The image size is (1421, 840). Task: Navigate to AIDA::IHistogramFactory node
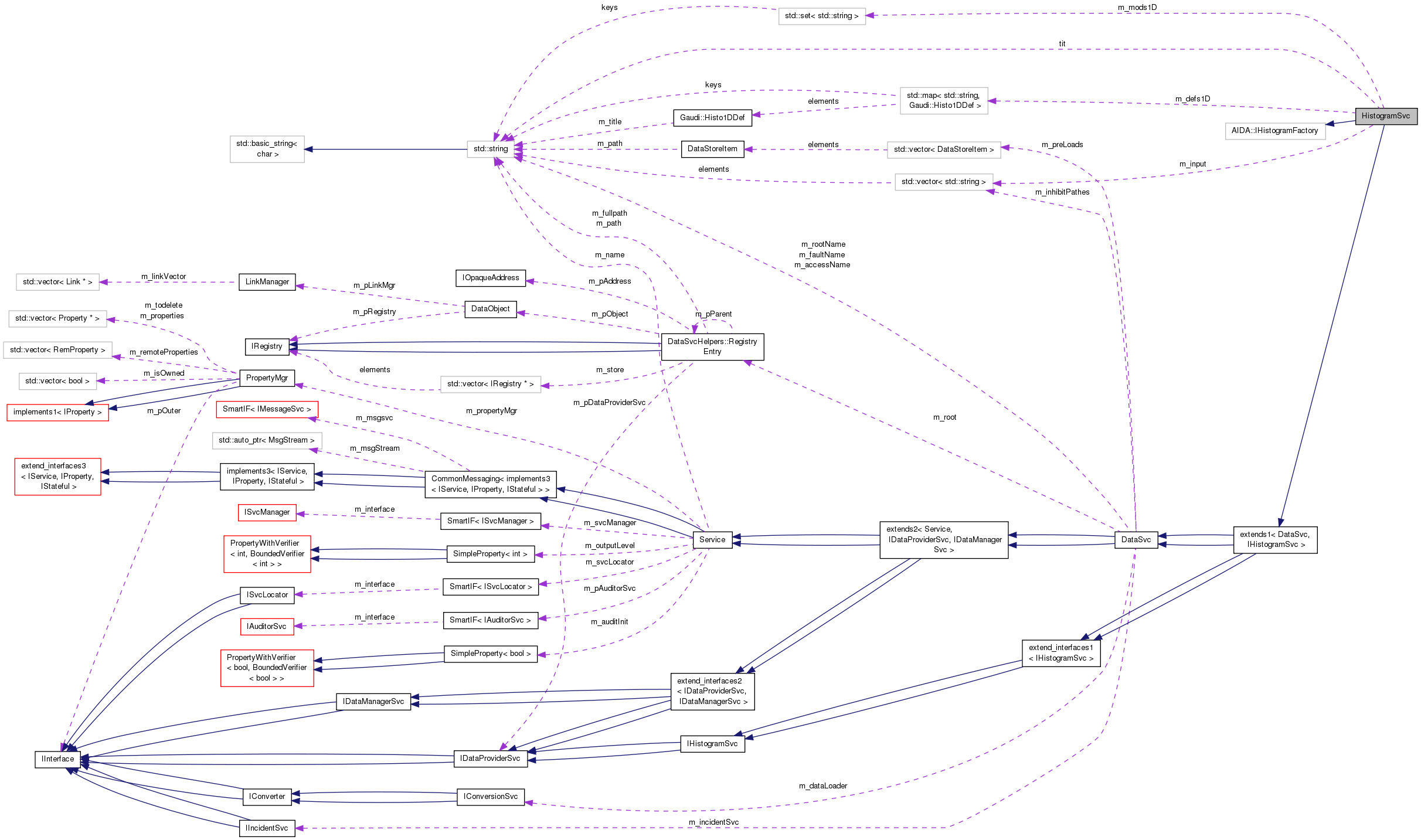click(1275, 131)
